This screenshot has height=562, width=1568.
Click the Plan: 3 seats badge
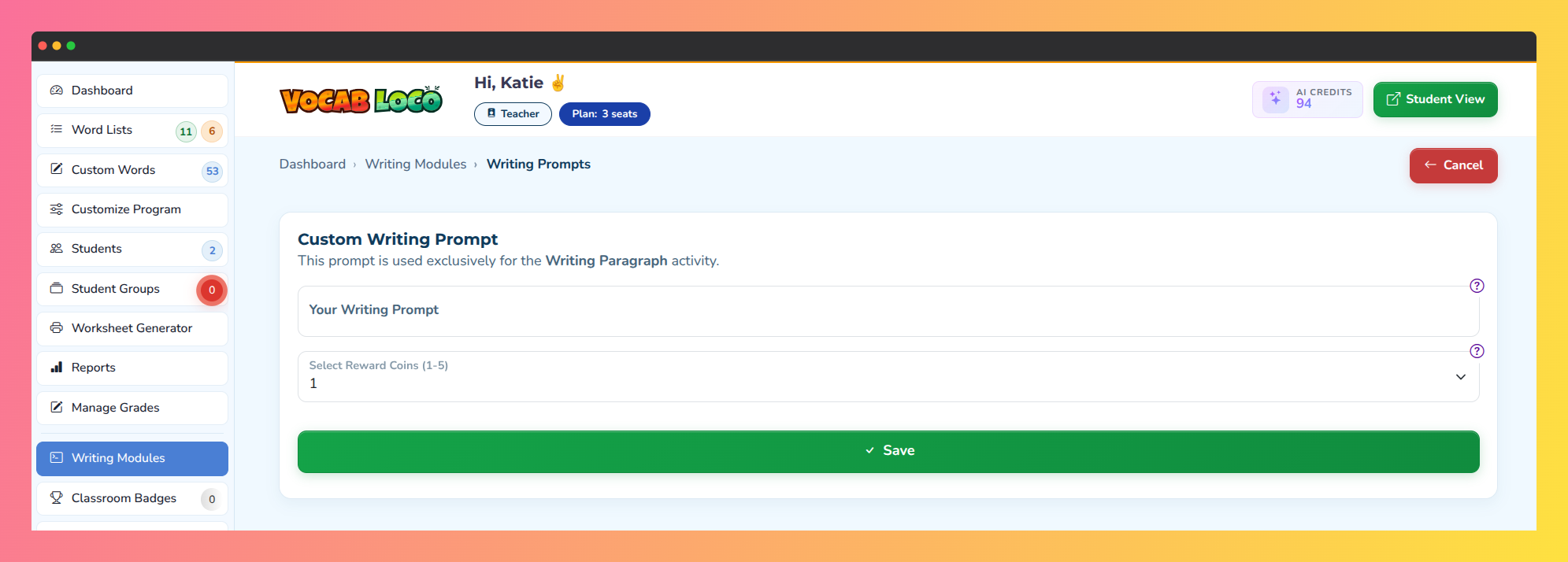tap(605, 114)
